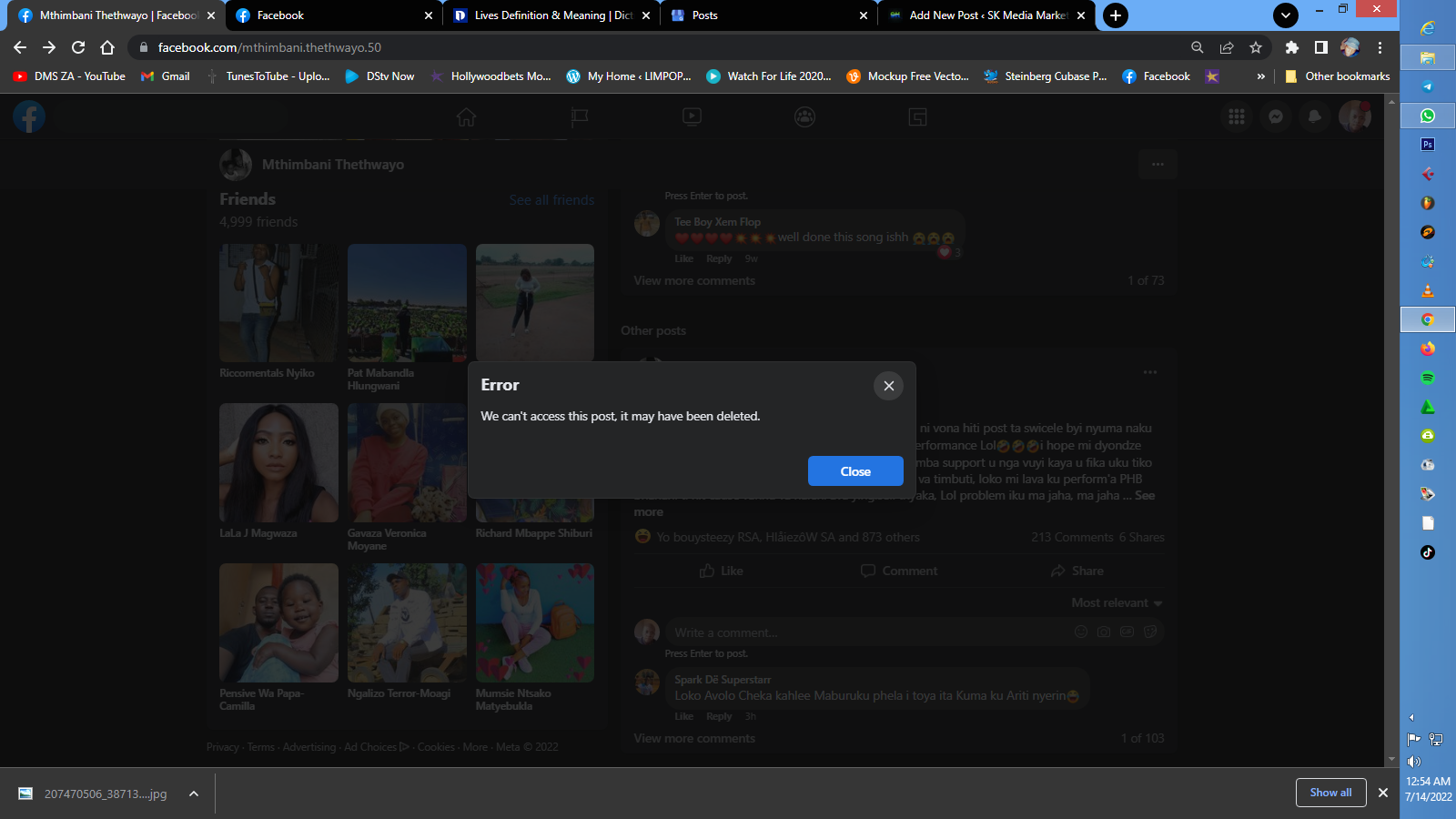
Task: Open the DMS ZA - YouTube bookmark
Action: coord(69,76)
